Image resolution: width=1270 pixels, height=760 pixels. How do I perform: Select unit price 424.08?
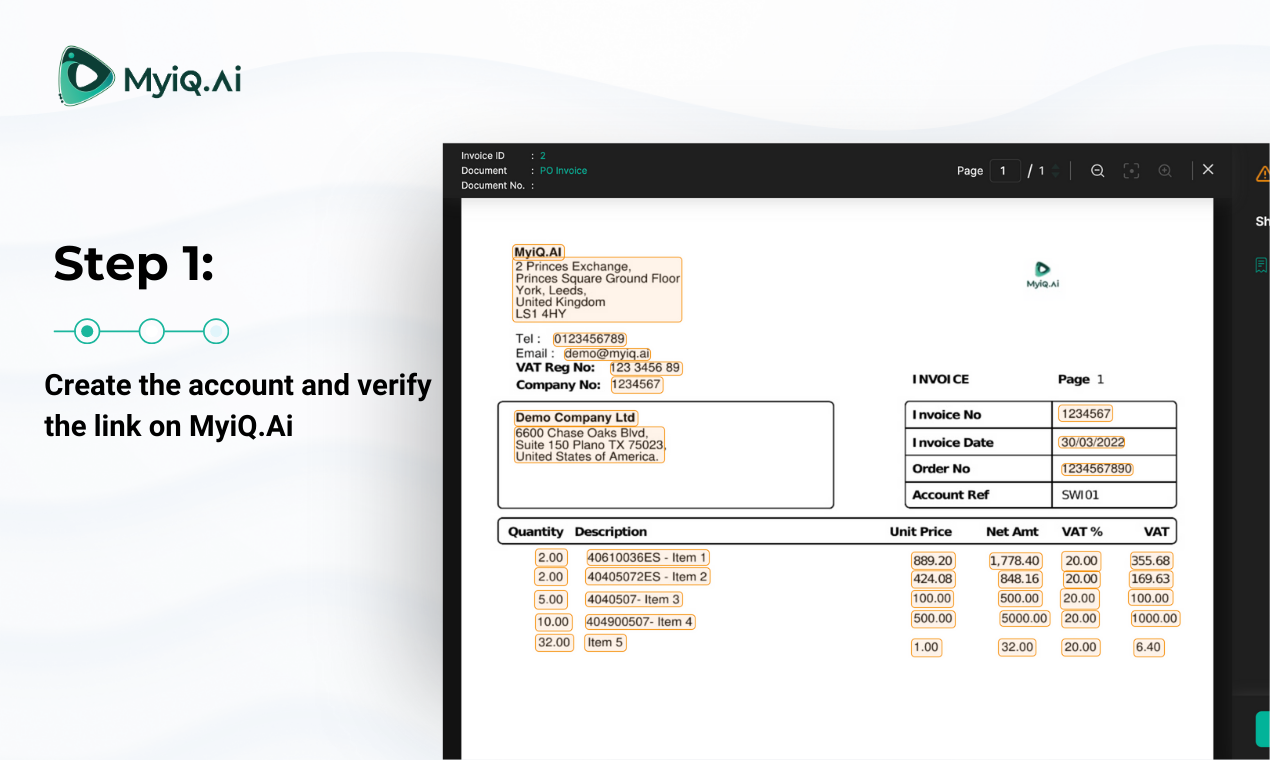pos(933,579)
